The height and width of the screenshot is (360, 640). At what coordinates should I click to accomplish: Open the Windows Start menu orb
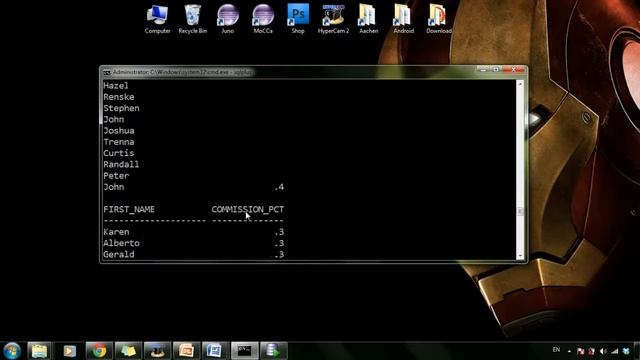point(12,351)
